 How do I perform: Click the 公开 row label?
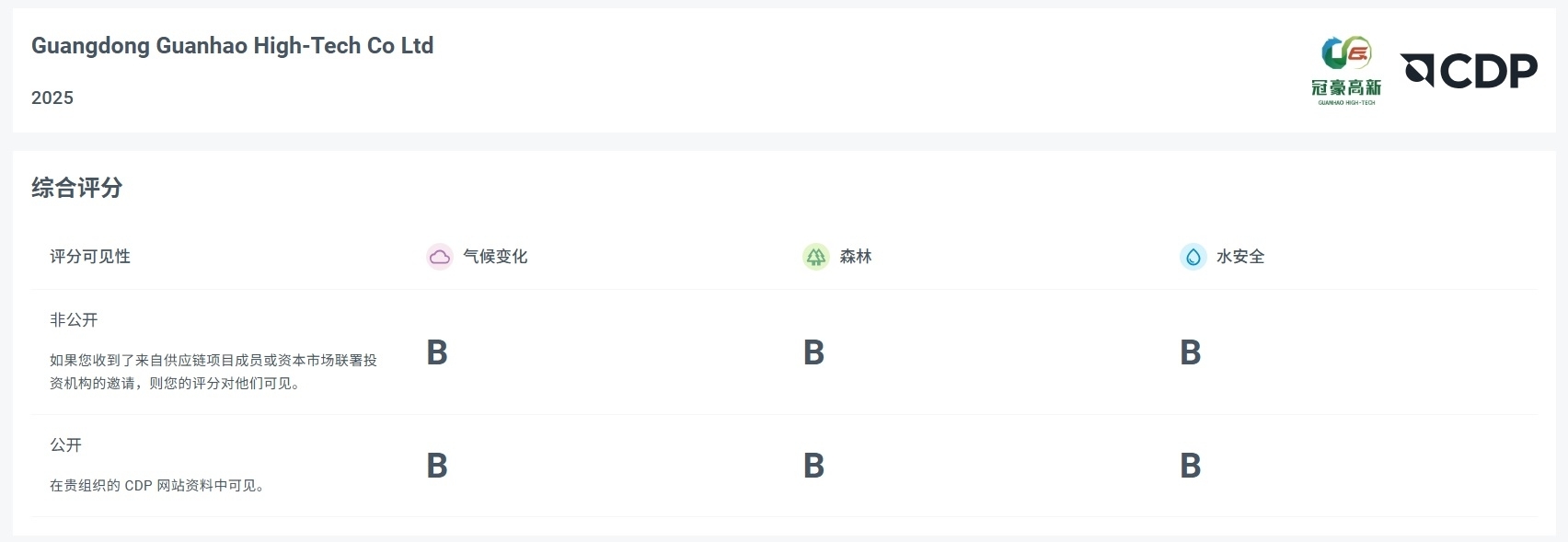65,445
